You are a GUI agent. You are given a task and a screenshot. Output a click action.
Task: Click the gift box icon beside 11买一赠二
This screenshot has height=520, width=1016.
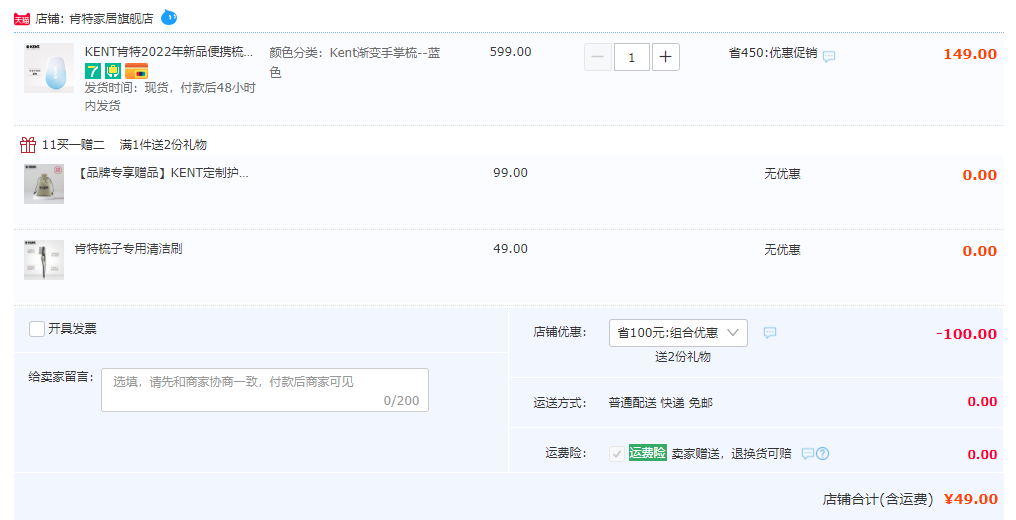(28, 144)
